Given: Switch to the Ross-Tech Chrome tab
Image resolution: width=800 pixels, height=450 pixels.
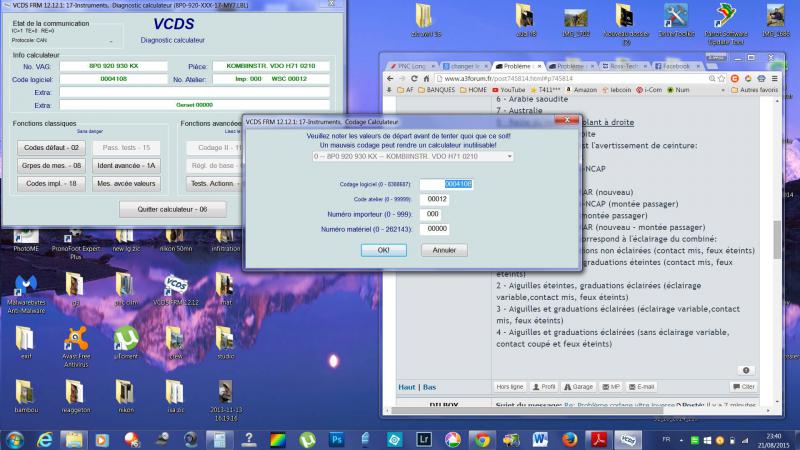Looking at the screenshot, I should pyautogui.click(x=624, y=66).
